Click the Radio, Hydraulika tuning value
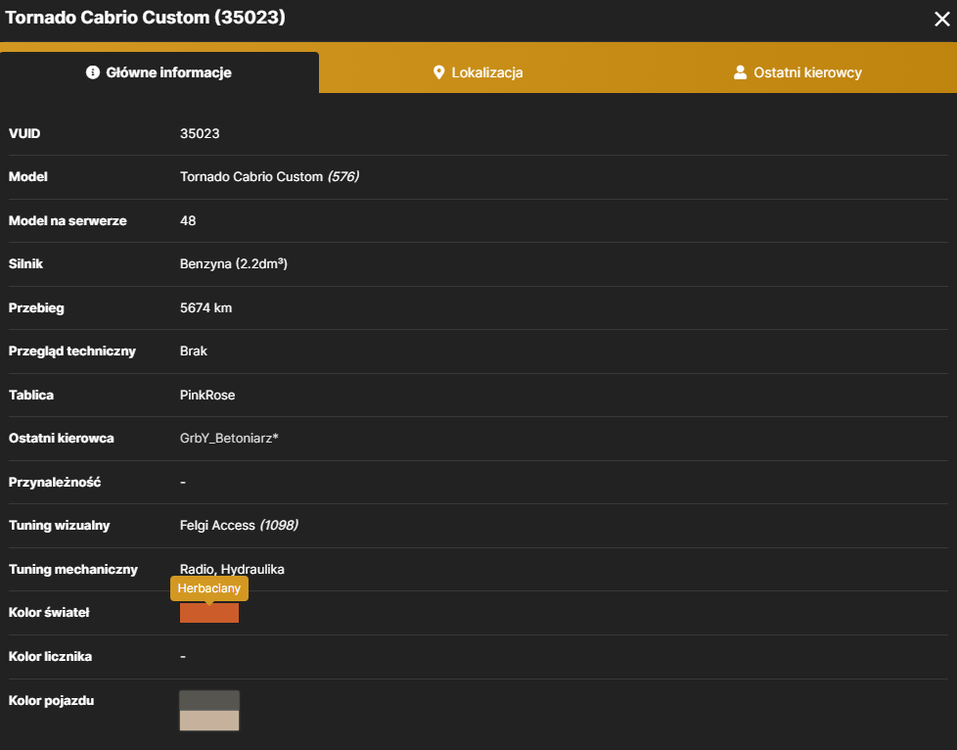This screenshot has height=750, width=957. pyautogui.click(x=232, y=569)
